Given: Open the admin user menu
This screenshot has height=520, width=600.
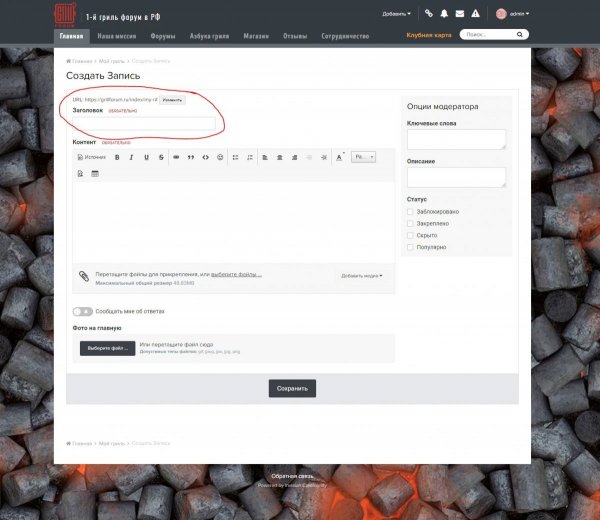Looking at the screenshot, I should point(513,14).
